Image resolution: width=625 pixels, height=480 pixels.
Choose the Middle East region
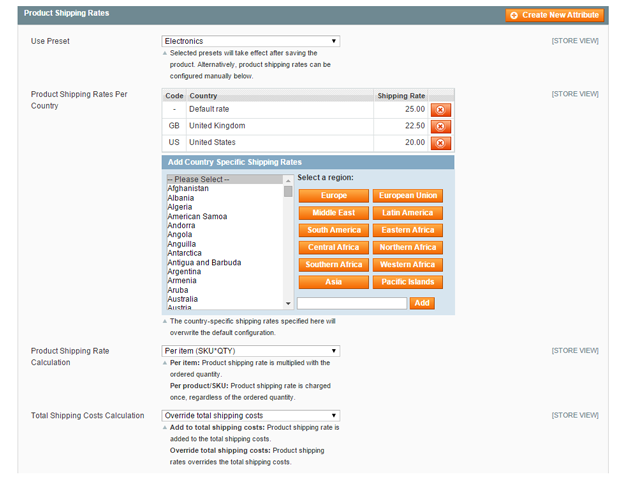pos(334,213)
